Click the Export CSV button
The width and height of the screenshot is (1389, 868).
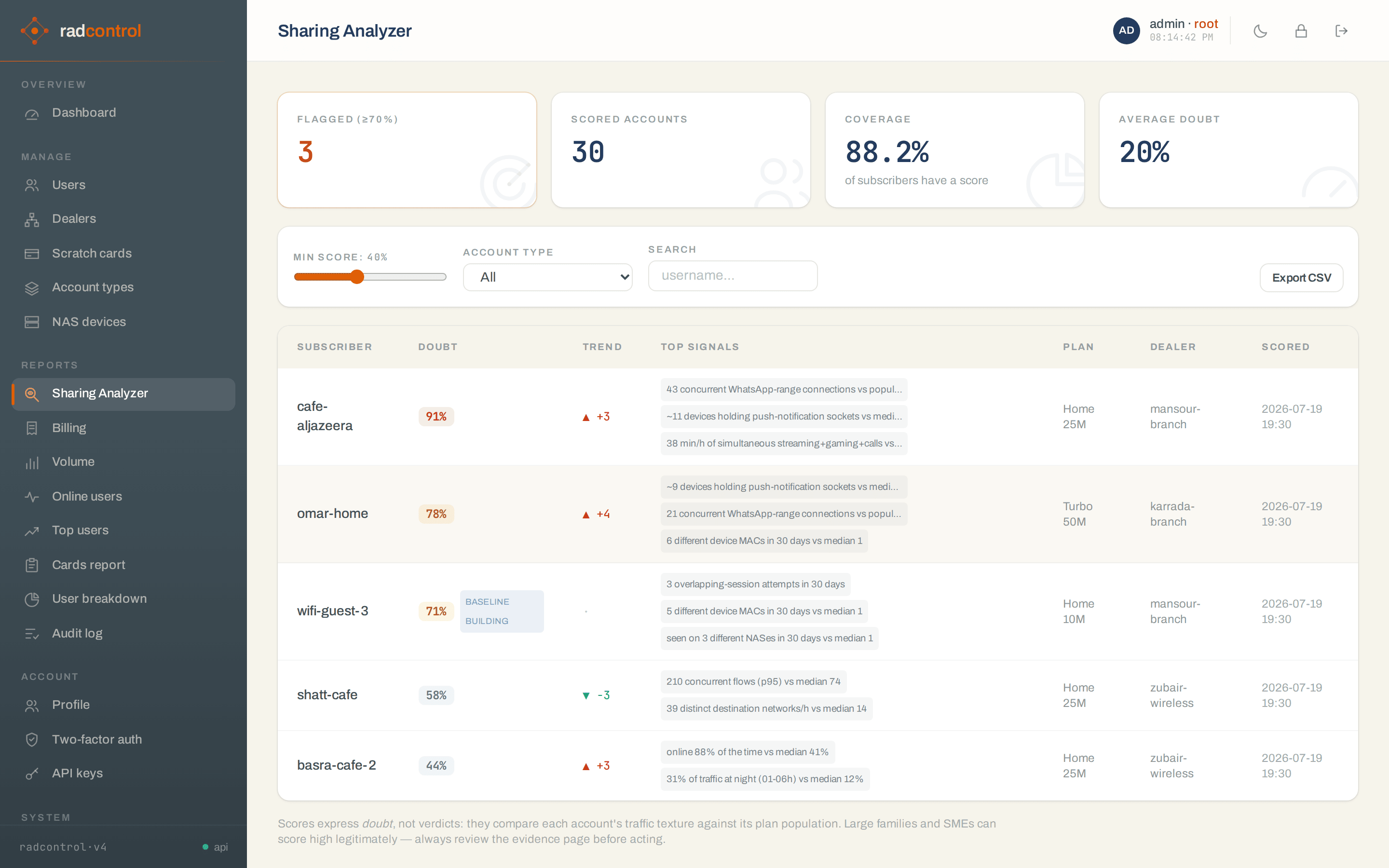pyautogui.click(x=1301, y=278)
